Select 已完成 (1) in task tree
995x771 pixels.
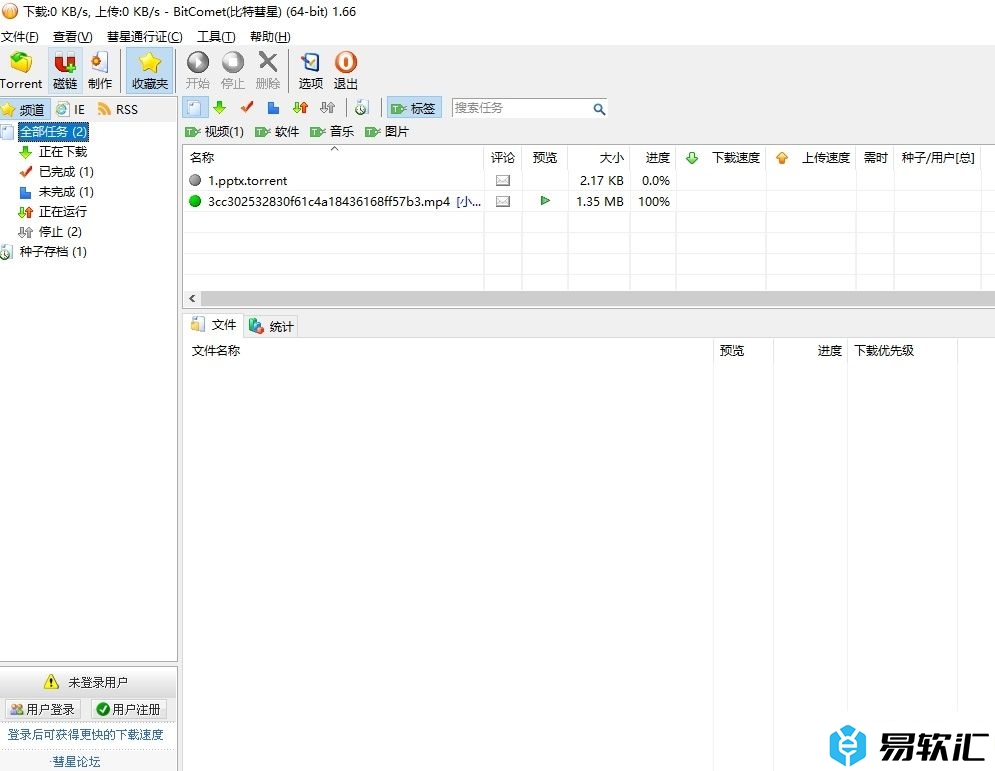[66, 171]
